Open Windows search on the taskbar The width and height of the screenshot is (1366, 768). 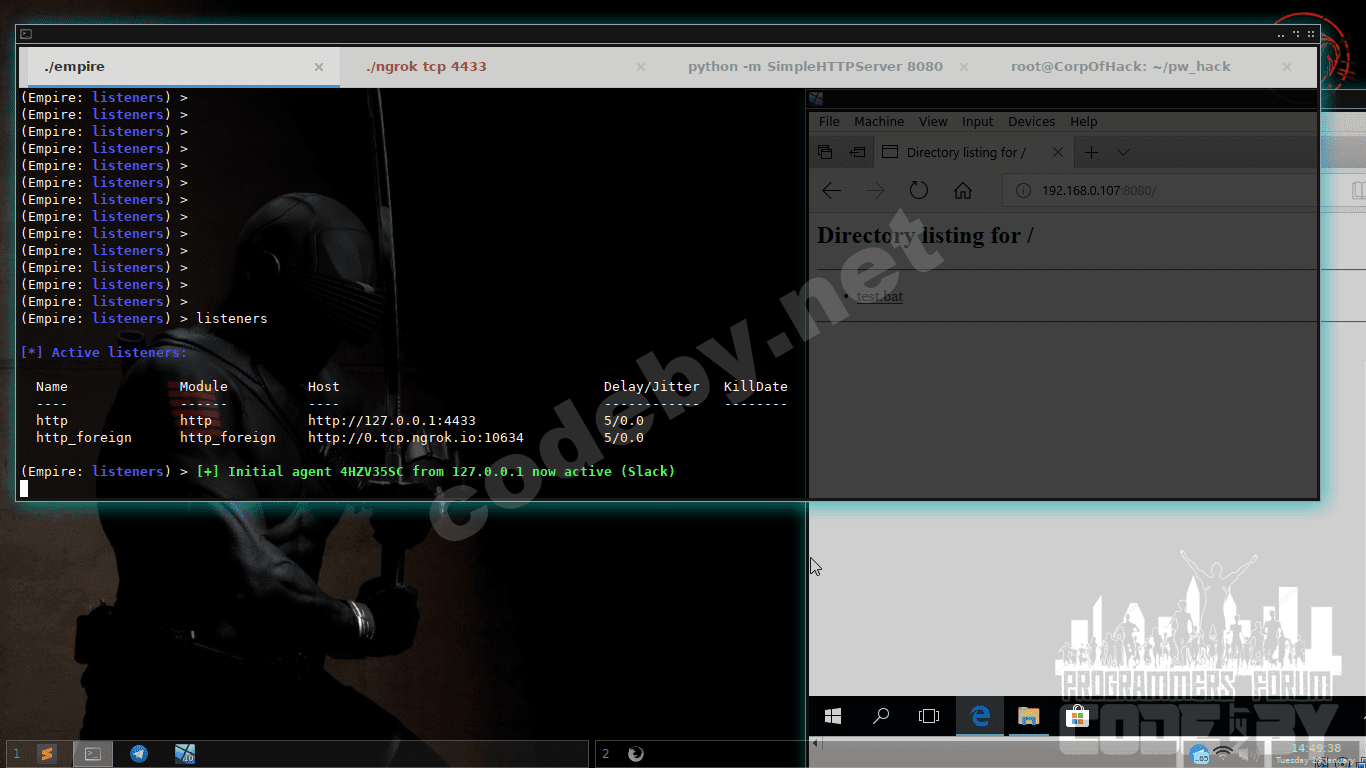pos(881,716)
